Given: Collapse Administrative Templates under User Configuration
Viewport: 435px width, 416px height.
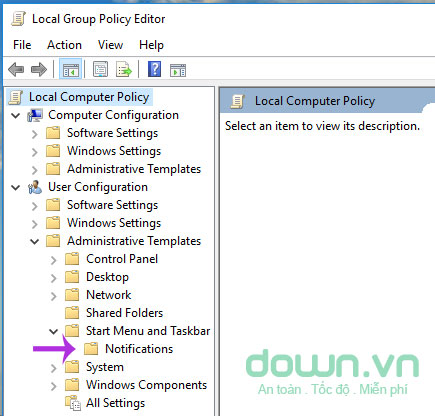Looking at the screenshot, I should click(34, 242).
